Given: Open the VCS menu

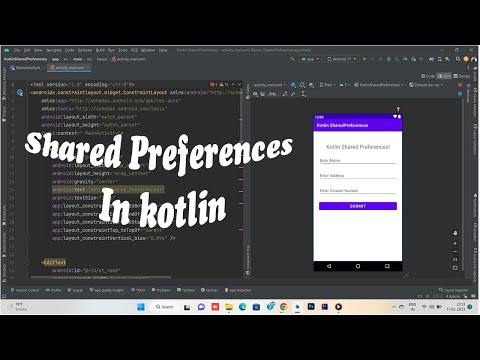Looking at the screenshot, I should [x=134, y=50].
